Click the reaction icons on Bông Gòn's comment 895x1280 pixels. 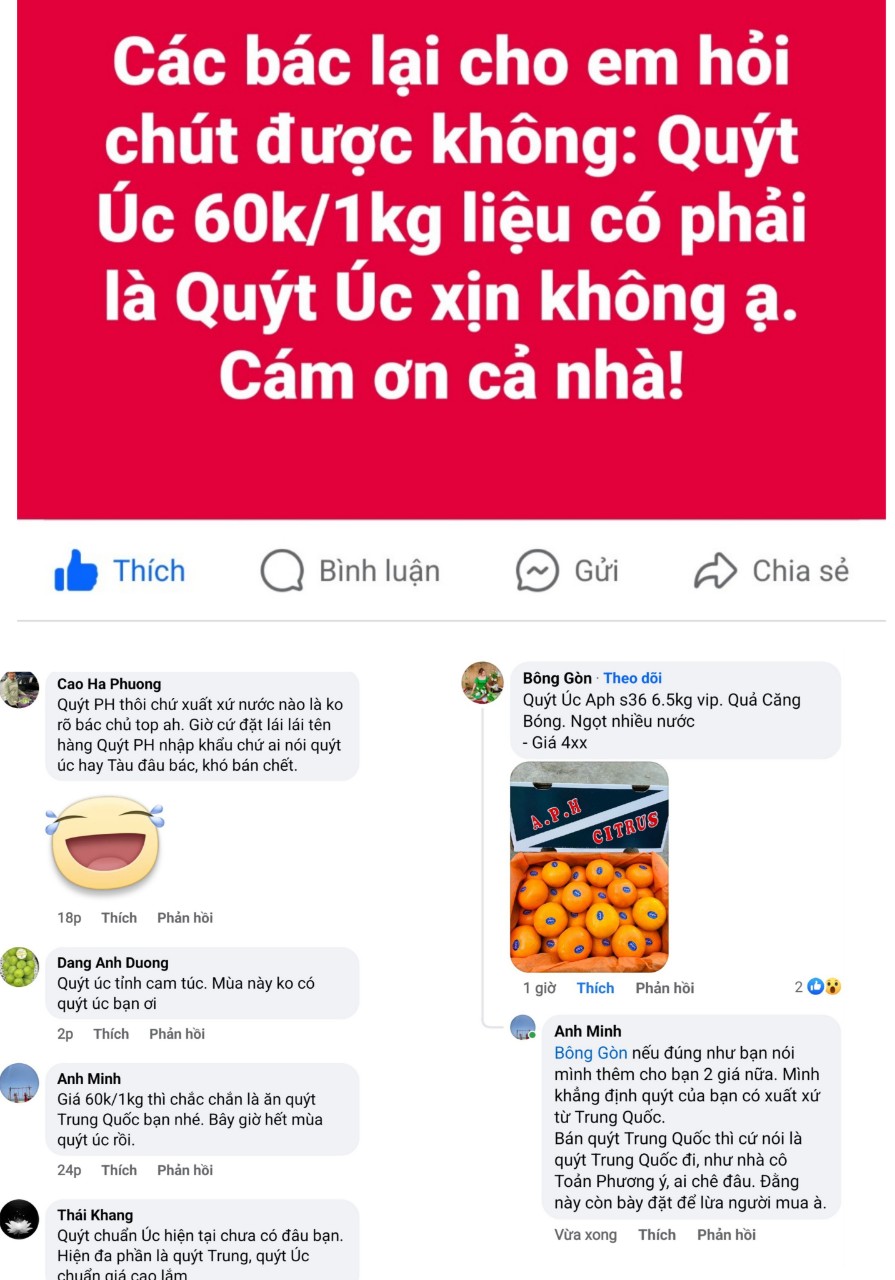pyautogui.click(x=825, y=987)
